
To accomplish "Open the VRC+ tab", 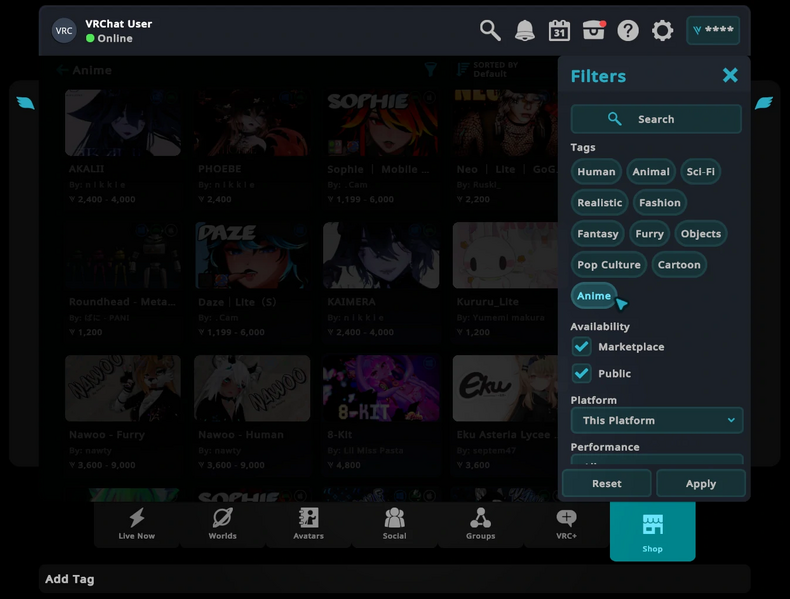I will (566, 524).
